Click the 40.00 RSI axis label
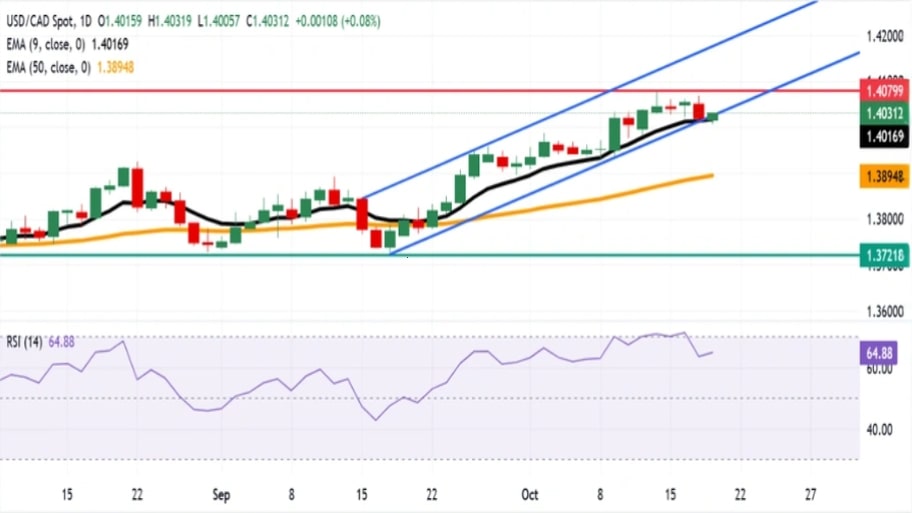This screenshot has height=513, width=912. coord(878,430)
